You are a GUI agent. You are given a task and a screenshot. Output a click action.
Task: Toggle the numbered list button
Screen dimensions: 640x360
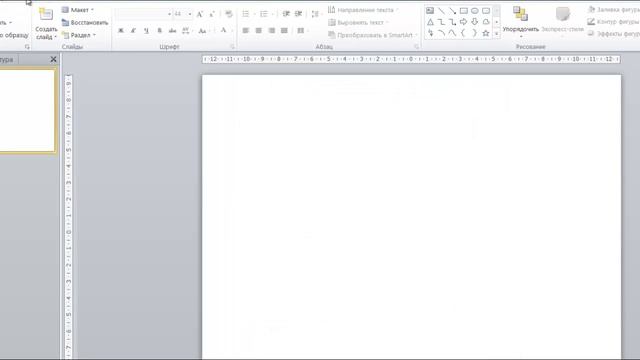(x=264, y=14)
